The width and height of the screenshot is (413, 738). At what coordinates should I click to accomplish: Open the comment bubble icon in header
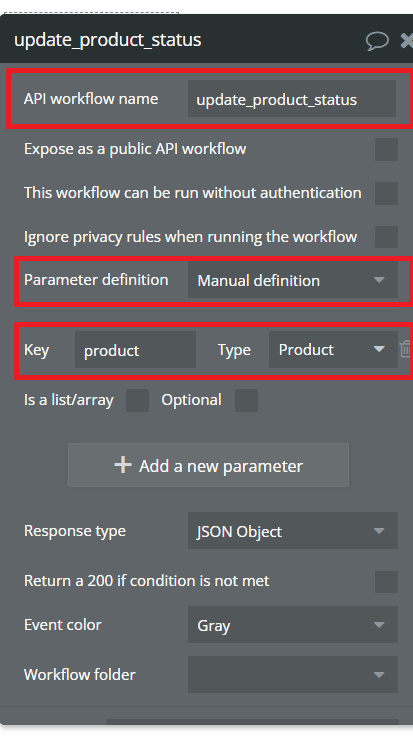[x=377, y=41]
